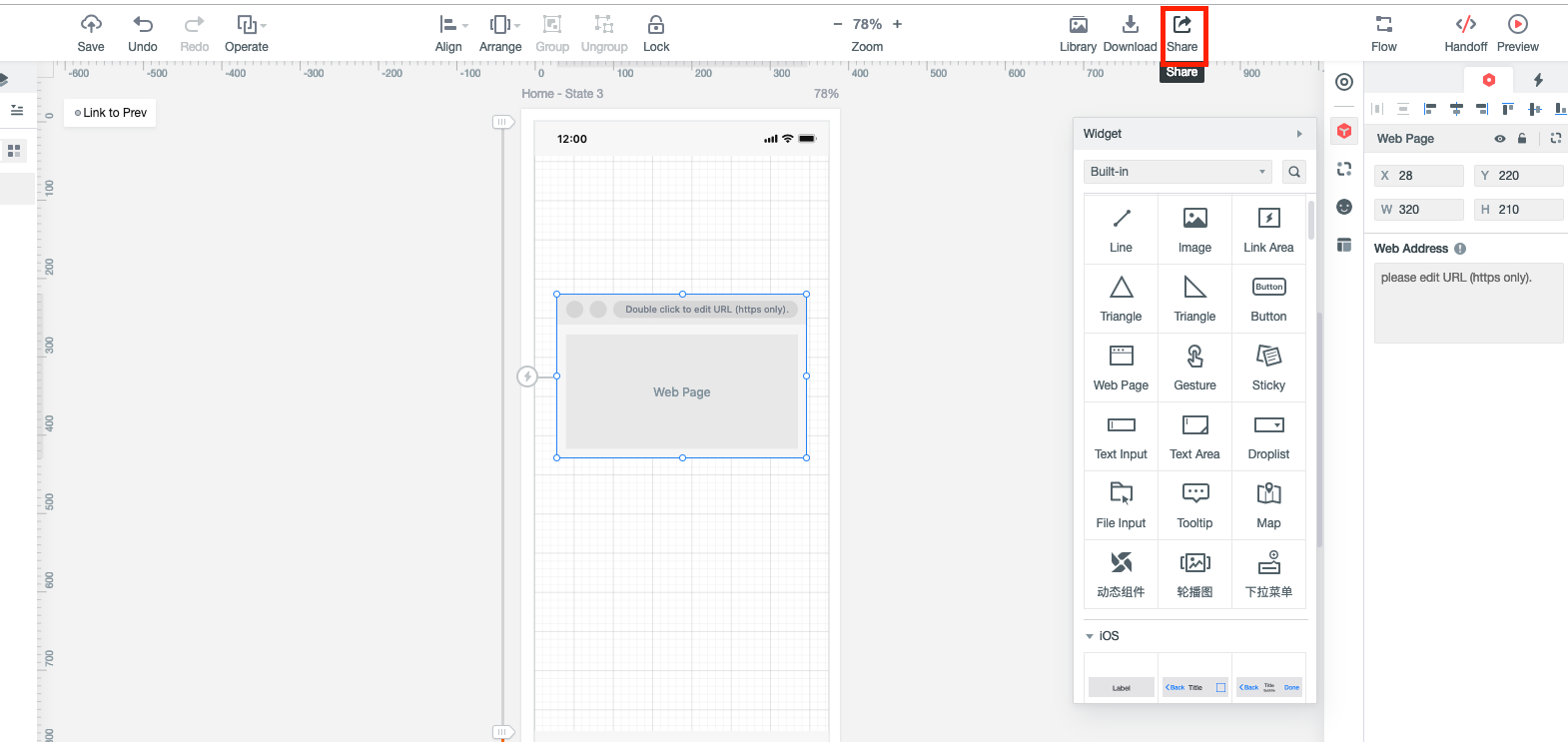Image resolution: width=1568 pixels, height=742 pixels.
Task: Select the 轮播图 widget
Action: 1195,574
